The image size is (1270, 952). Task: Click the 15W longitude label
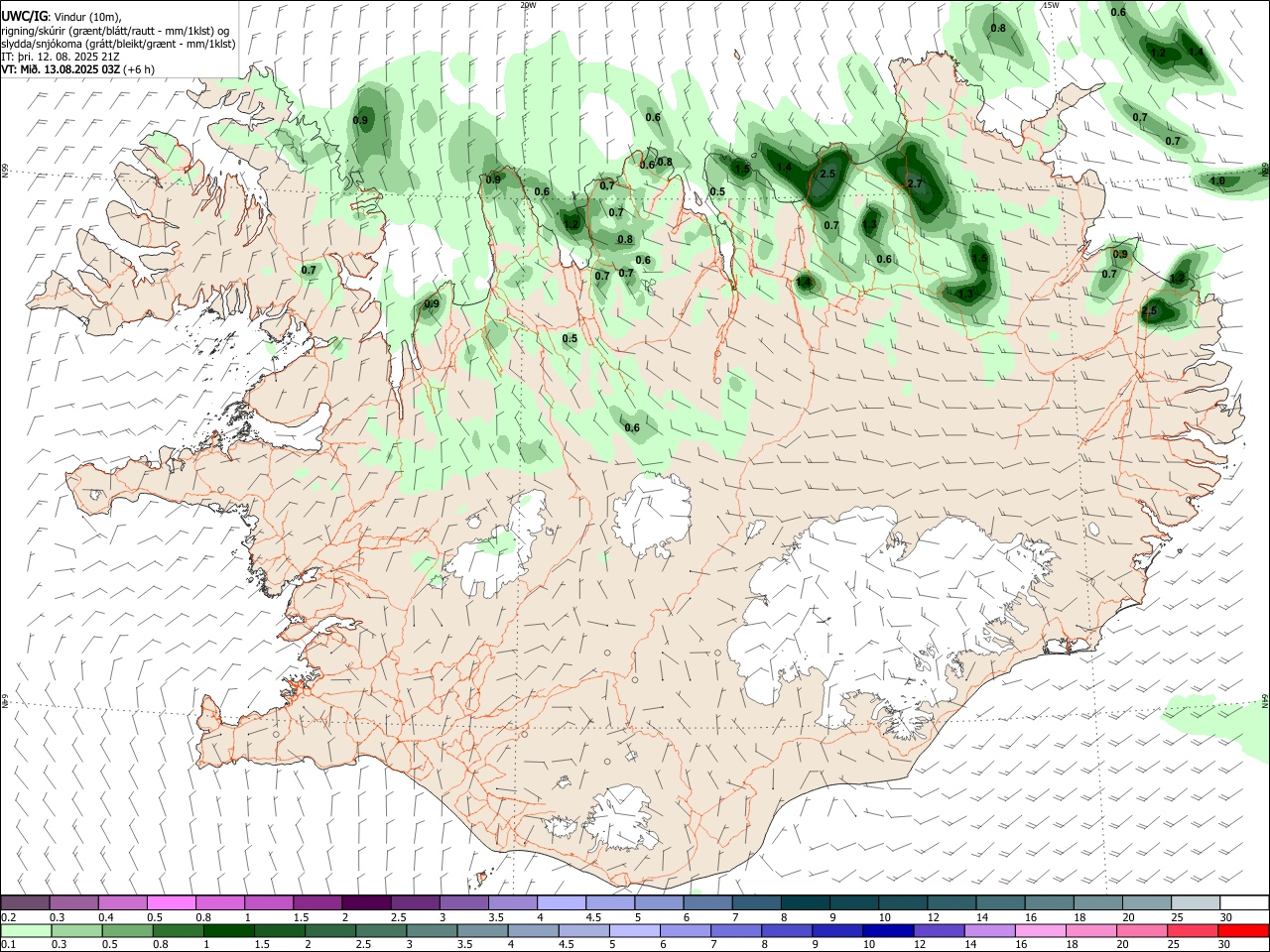(1051, 5)
